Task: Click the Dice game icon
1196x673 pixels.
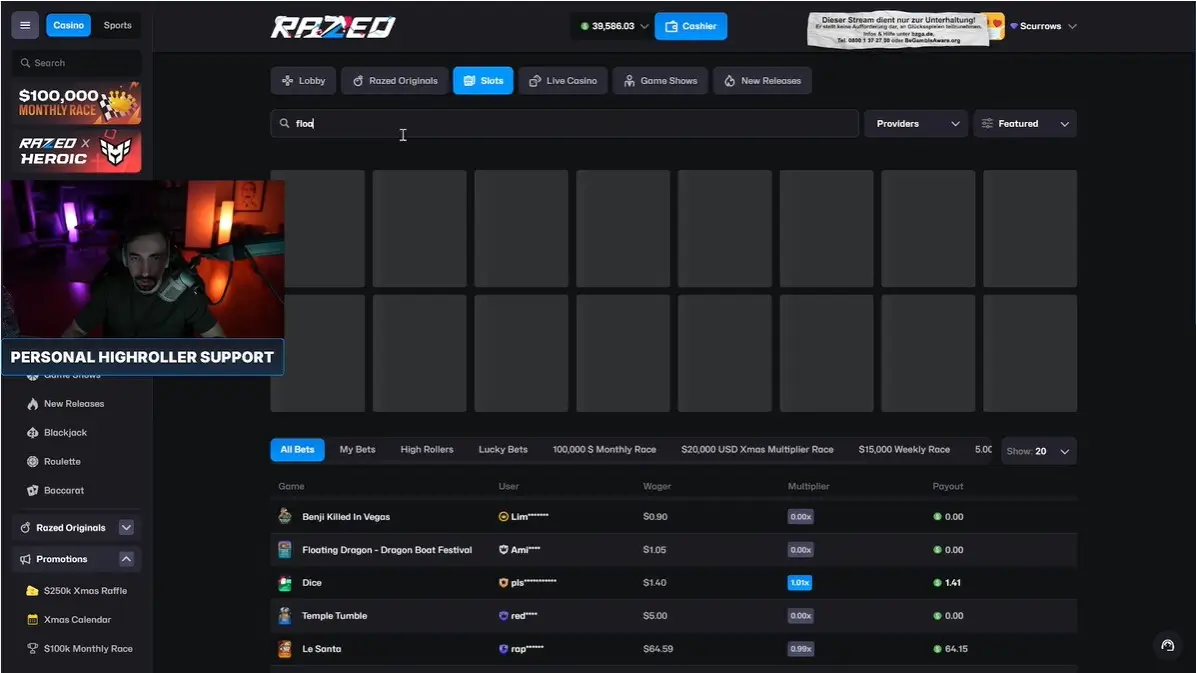Action: coord(285,583)
